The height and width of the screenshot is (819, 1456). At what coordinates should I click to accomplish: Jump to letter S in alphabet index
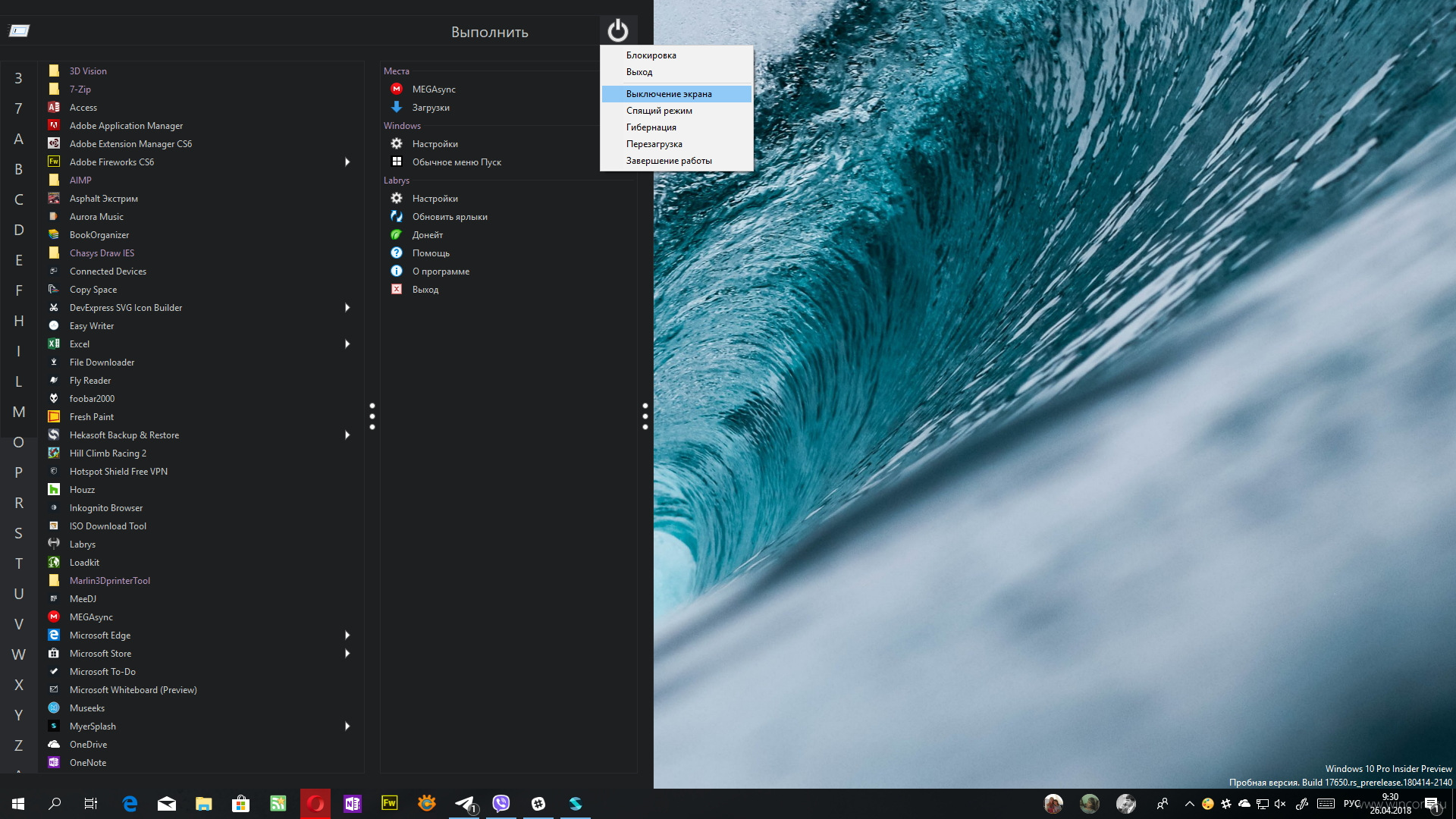pyautogui.click(x=19, y=533)
